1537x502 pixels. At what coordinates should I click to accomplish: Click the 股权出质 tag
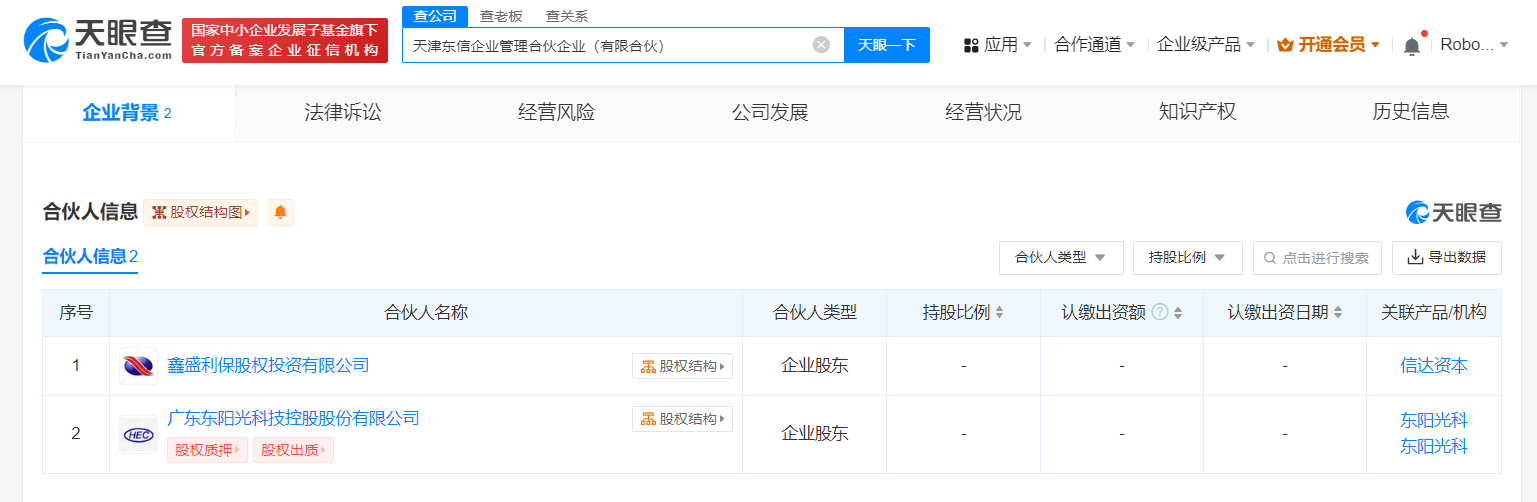[293, 450]
